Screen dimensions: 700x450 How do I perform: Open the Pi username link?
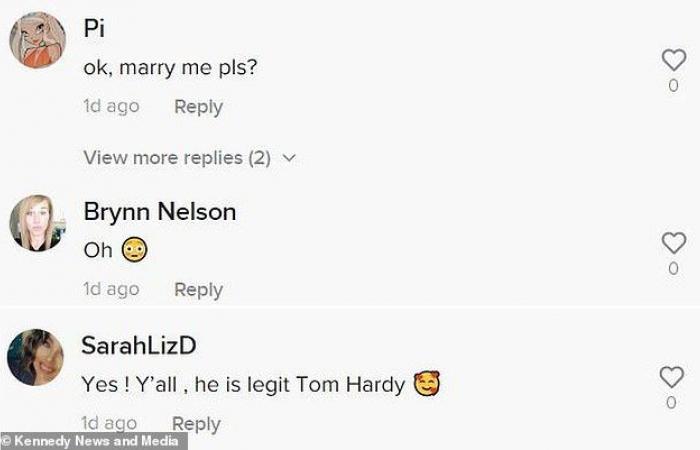point(94,29)
